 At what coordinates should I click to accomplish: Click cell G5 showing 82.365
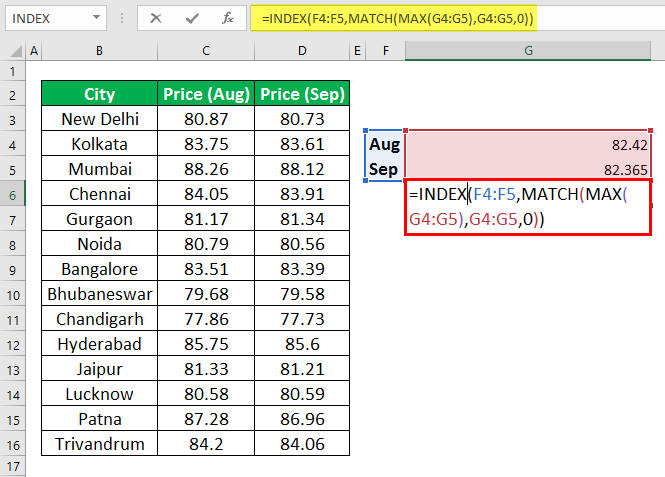coord(528,168)
